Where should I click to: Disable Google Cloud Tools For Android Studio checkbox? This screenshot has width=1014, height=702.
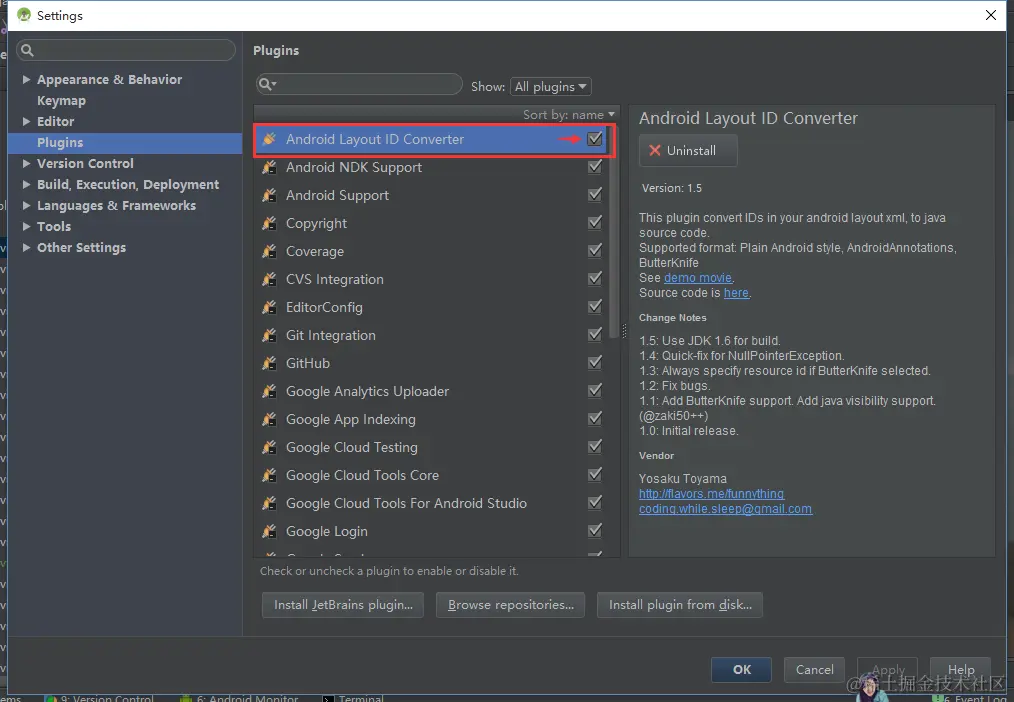pyautogui.click(x=595, y=502)
